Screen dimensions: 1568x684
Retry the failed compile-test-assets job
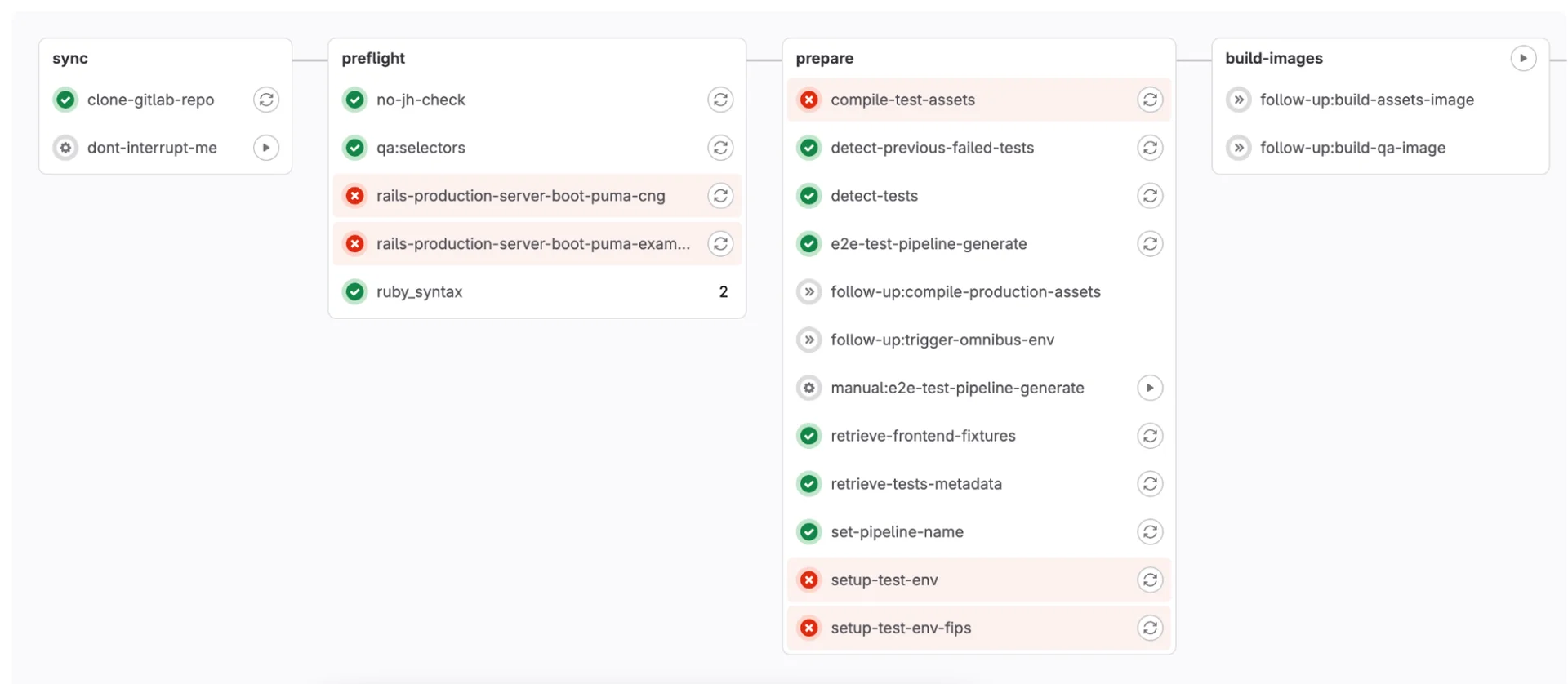(x=1150, y=100)
